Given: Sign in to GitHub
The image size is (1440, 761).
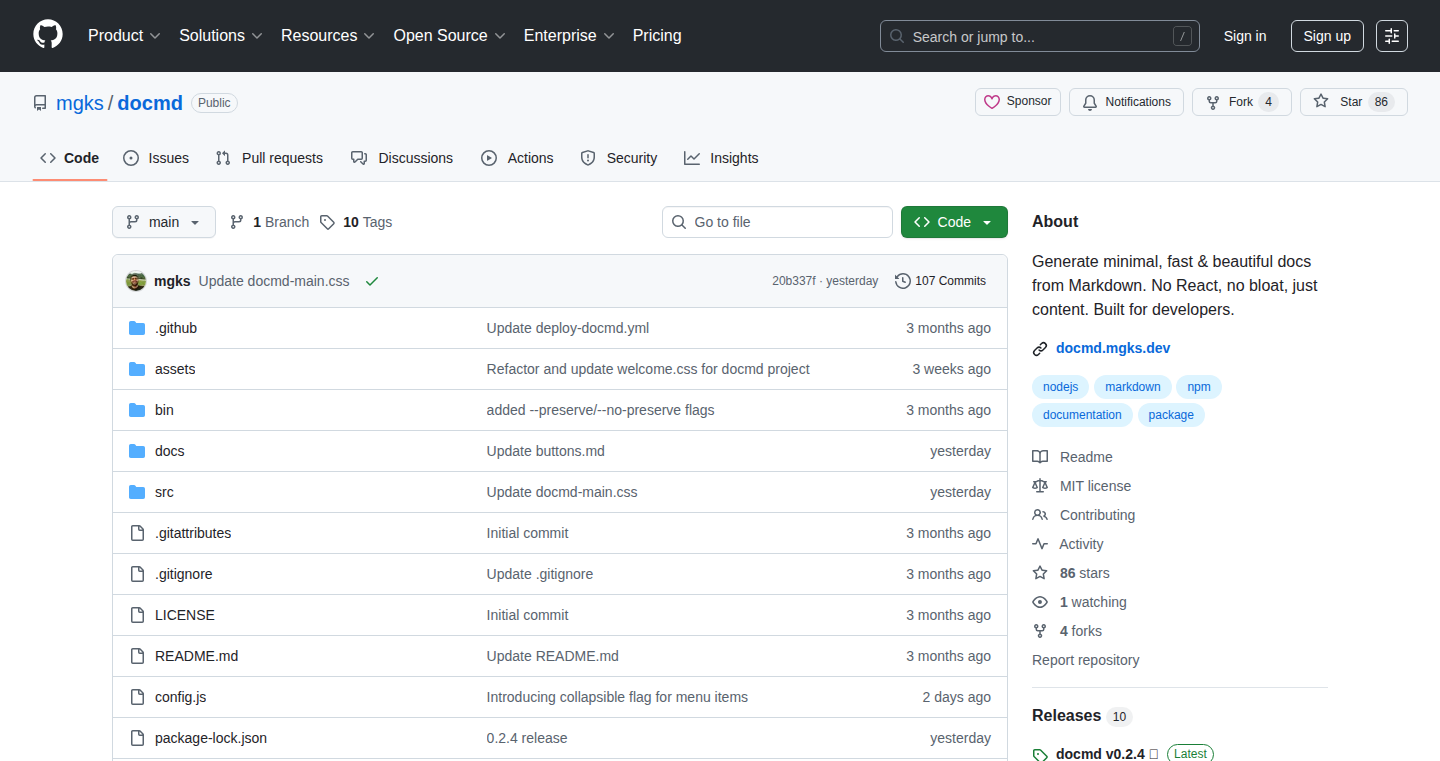Looking at the screenshot, I should 1245,36.
